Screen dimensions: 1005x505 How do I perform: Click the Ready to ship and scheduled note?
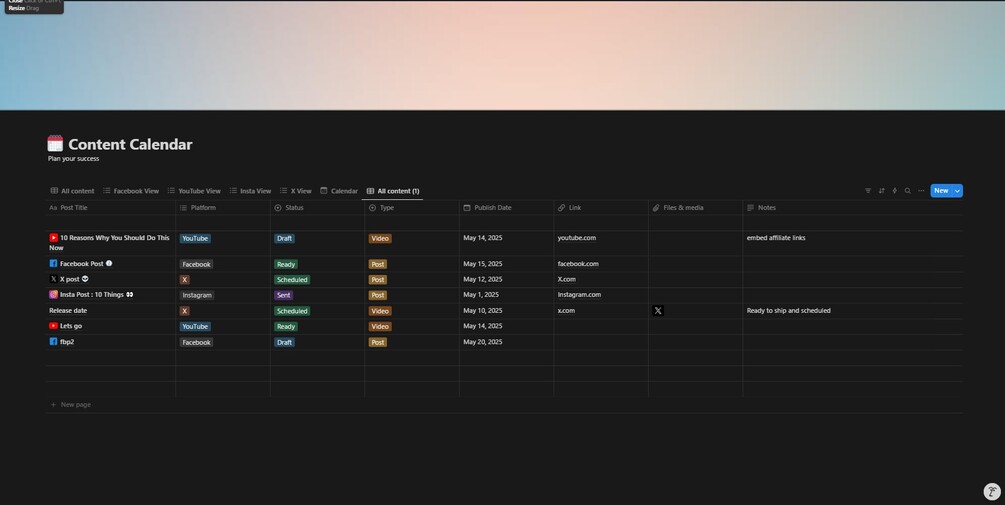click(788, 311)
